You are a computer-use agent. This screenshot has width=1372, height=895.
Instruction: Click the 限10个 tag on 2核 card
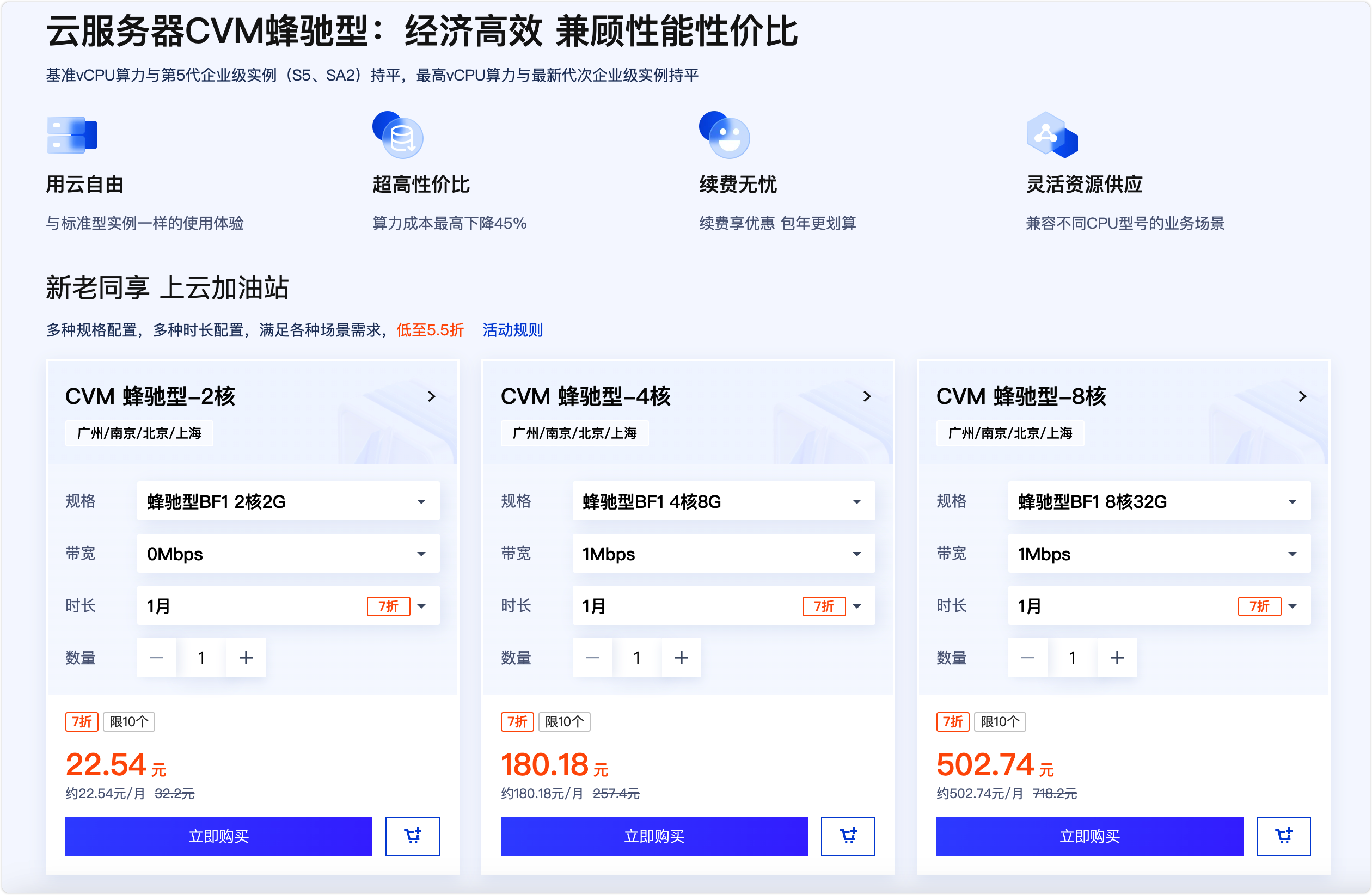coord(129,721)
